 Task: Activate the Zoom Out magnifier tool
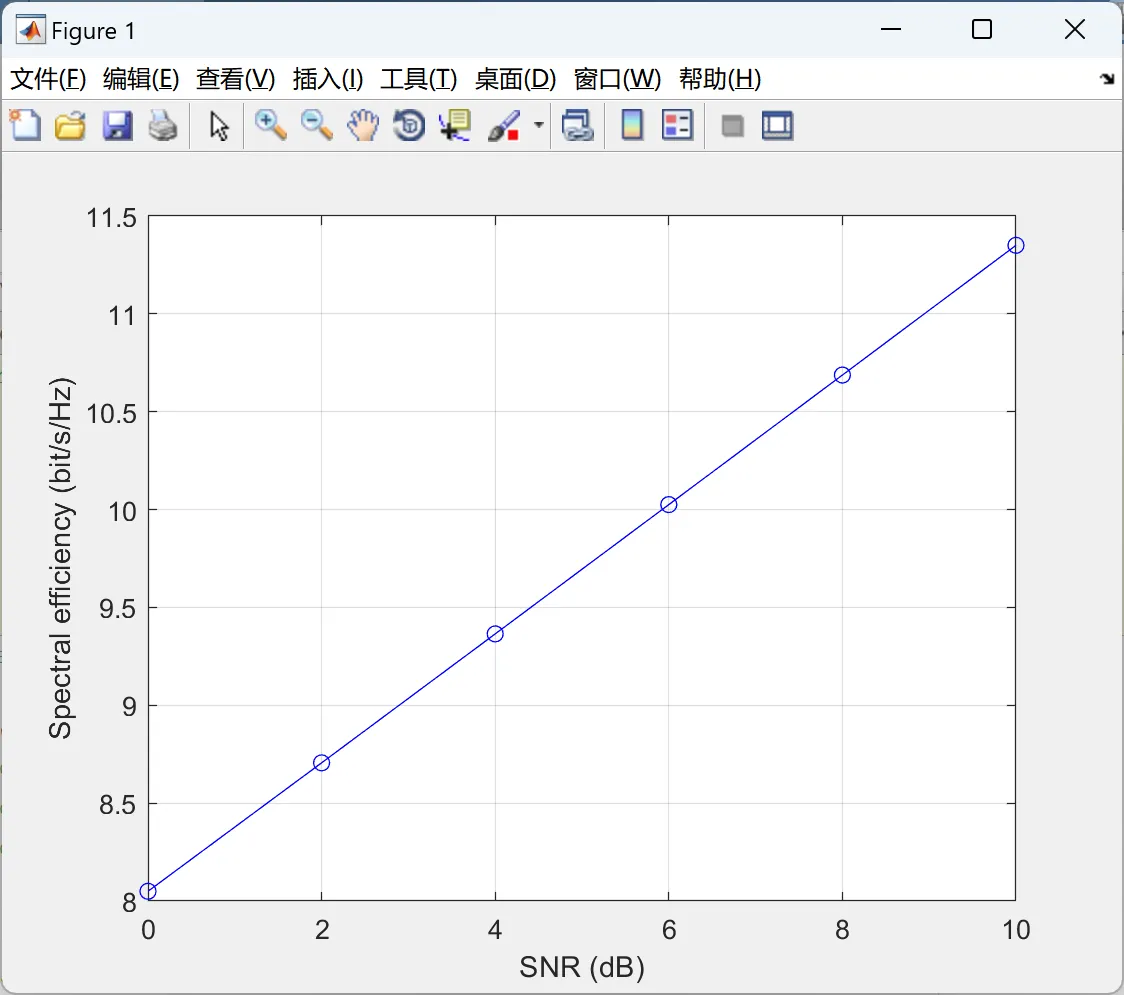tap(316, 125)
